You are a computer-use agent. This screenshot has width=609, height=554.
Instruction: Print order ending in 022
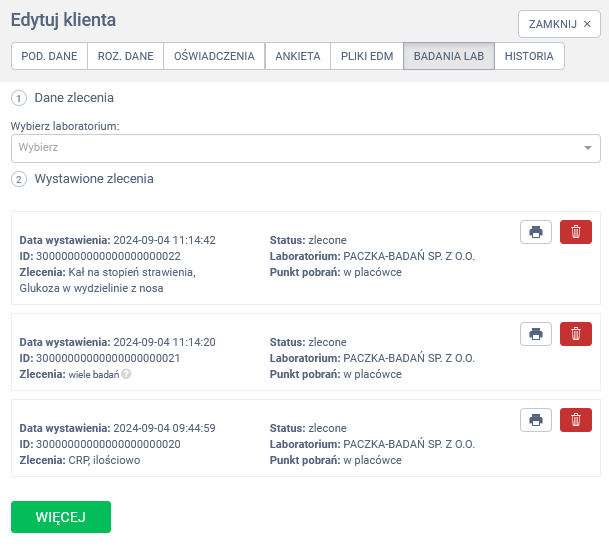536,232
